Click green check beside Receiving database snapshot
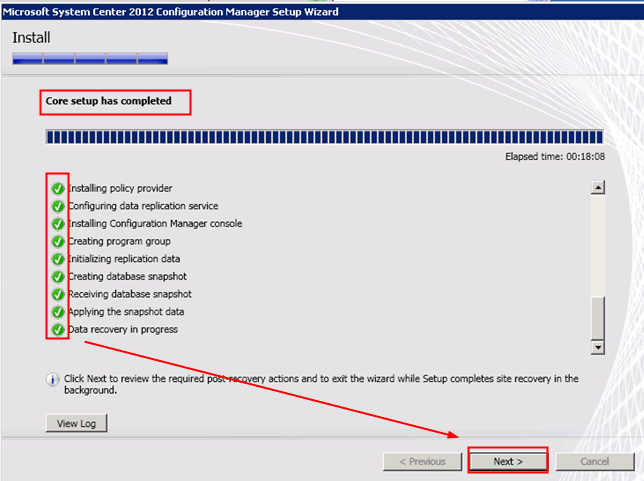Viewport: 644px width, 481px height. pos(58,294)
